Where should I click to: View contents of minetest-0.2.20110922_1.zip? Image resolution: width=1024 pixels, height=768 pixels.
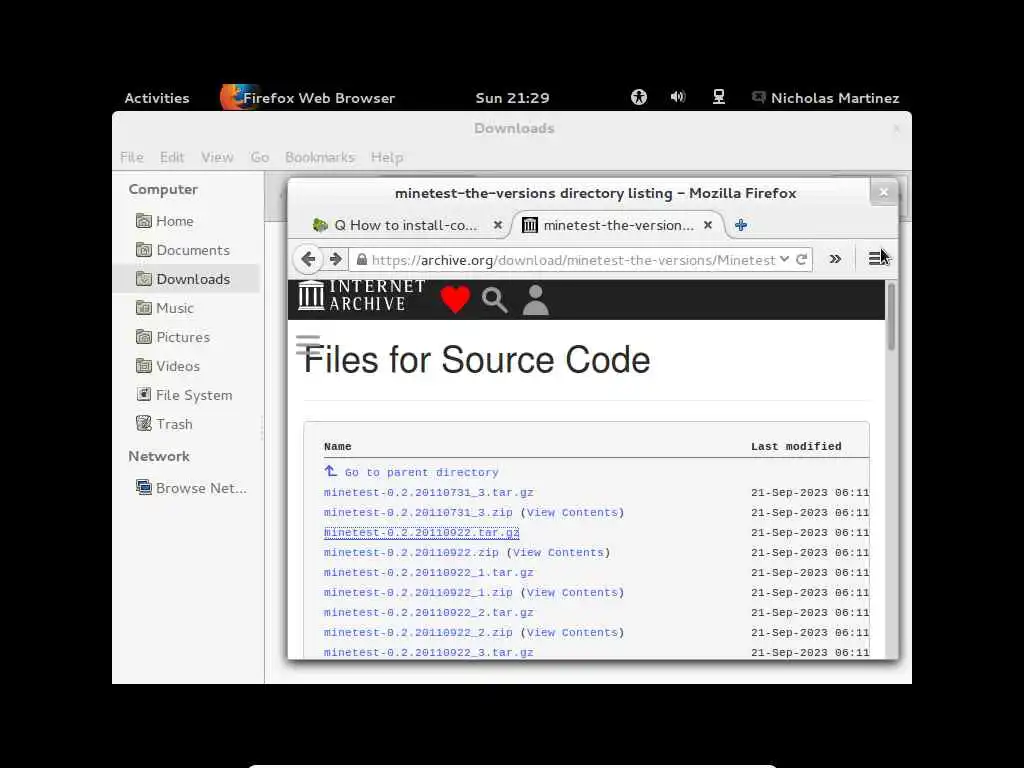(x=572, y=593)
